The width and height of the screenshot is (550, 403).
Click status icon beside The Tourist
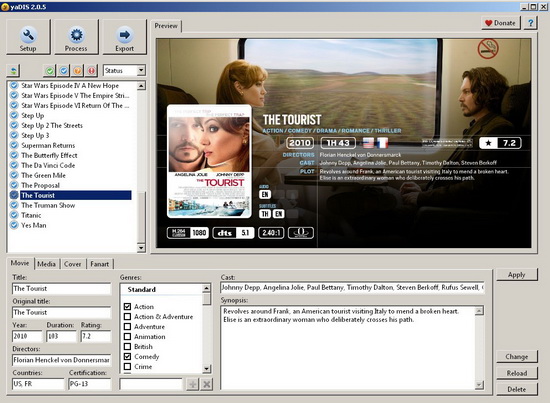coord(14,195)
